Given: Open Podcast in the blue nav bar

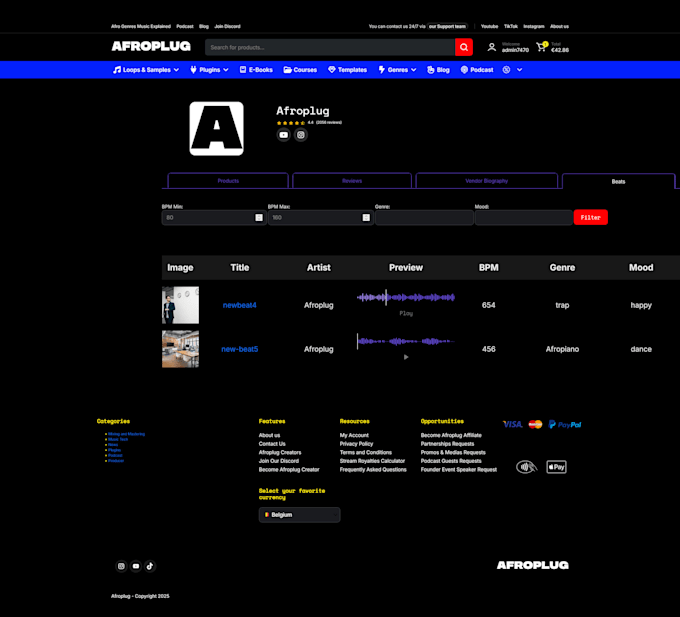Looking at the screenshot, I should click(477, 70).
